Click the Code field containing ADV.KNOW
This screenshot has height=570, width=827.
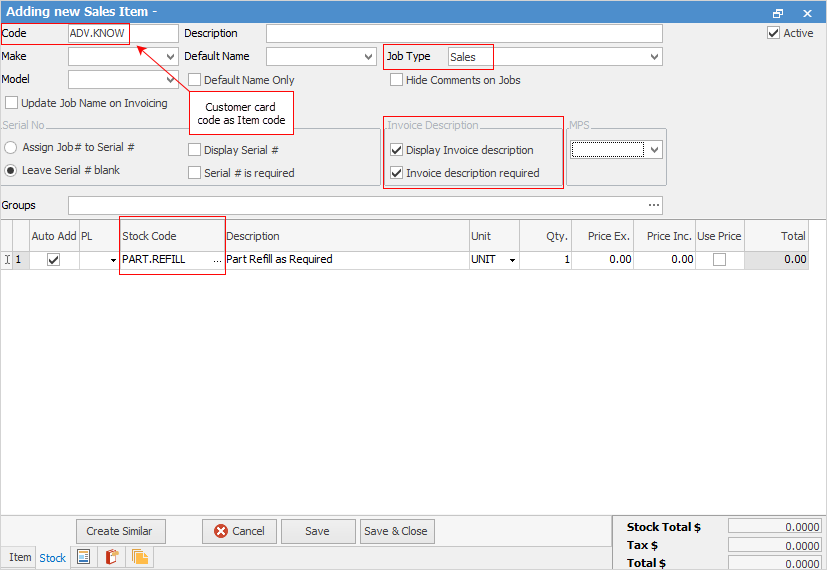[x=123, y=33]
